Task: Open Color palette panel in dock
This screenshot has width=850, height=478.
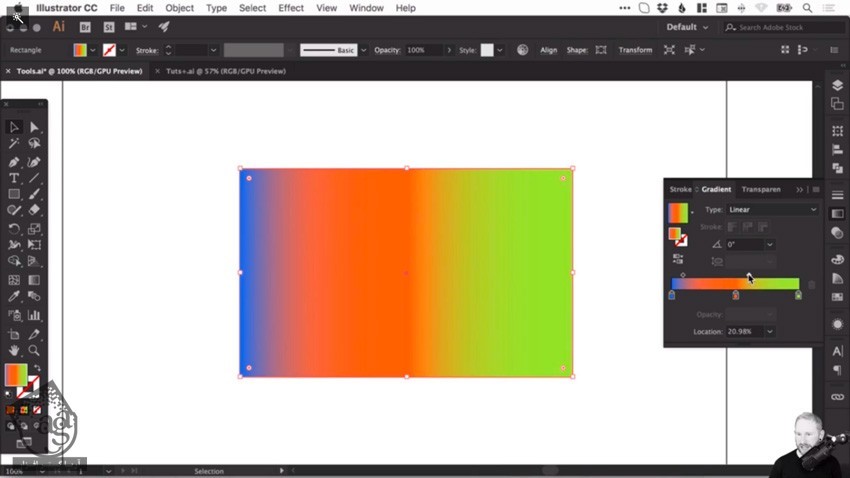Action: [838, 260]
